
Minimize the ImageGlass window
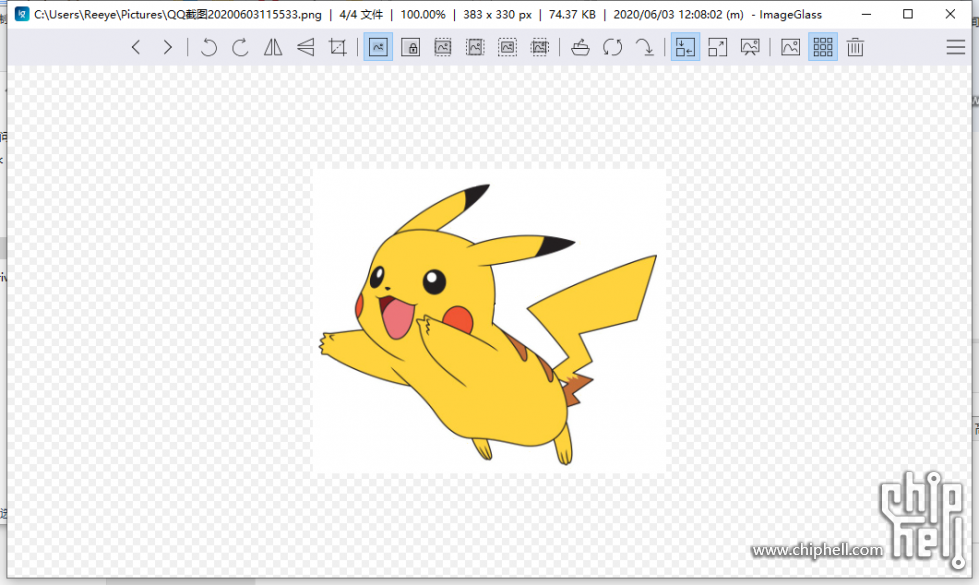point(867,14)
